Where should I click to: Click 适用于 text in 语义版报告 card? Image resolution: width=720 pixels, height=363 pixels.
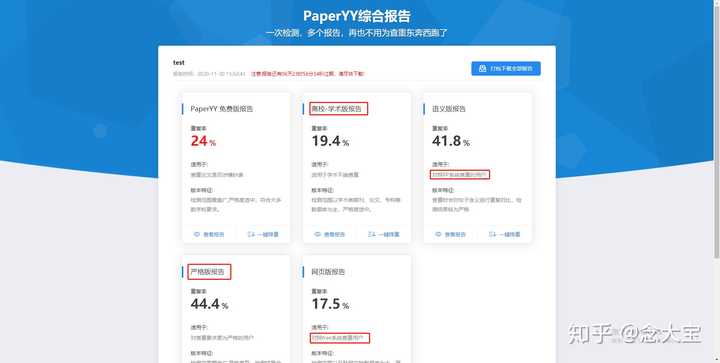[x=460, y=174]
